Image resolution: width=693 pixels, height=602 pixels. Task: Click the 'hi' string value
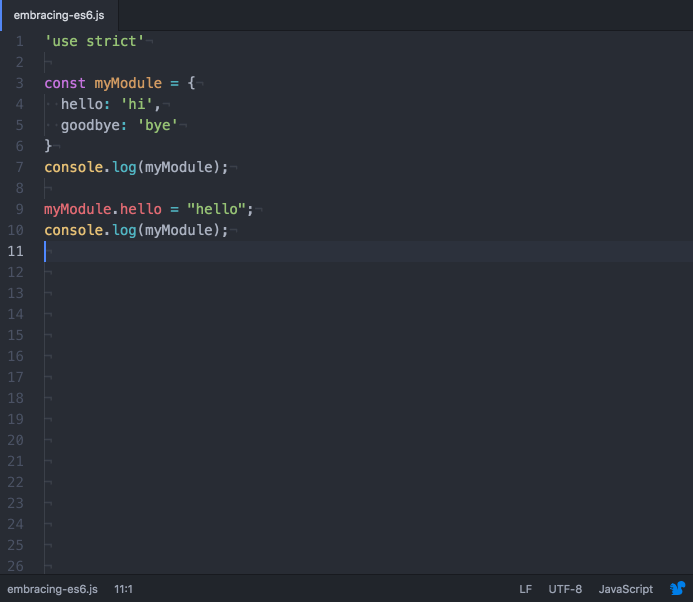tap(137, 104)
